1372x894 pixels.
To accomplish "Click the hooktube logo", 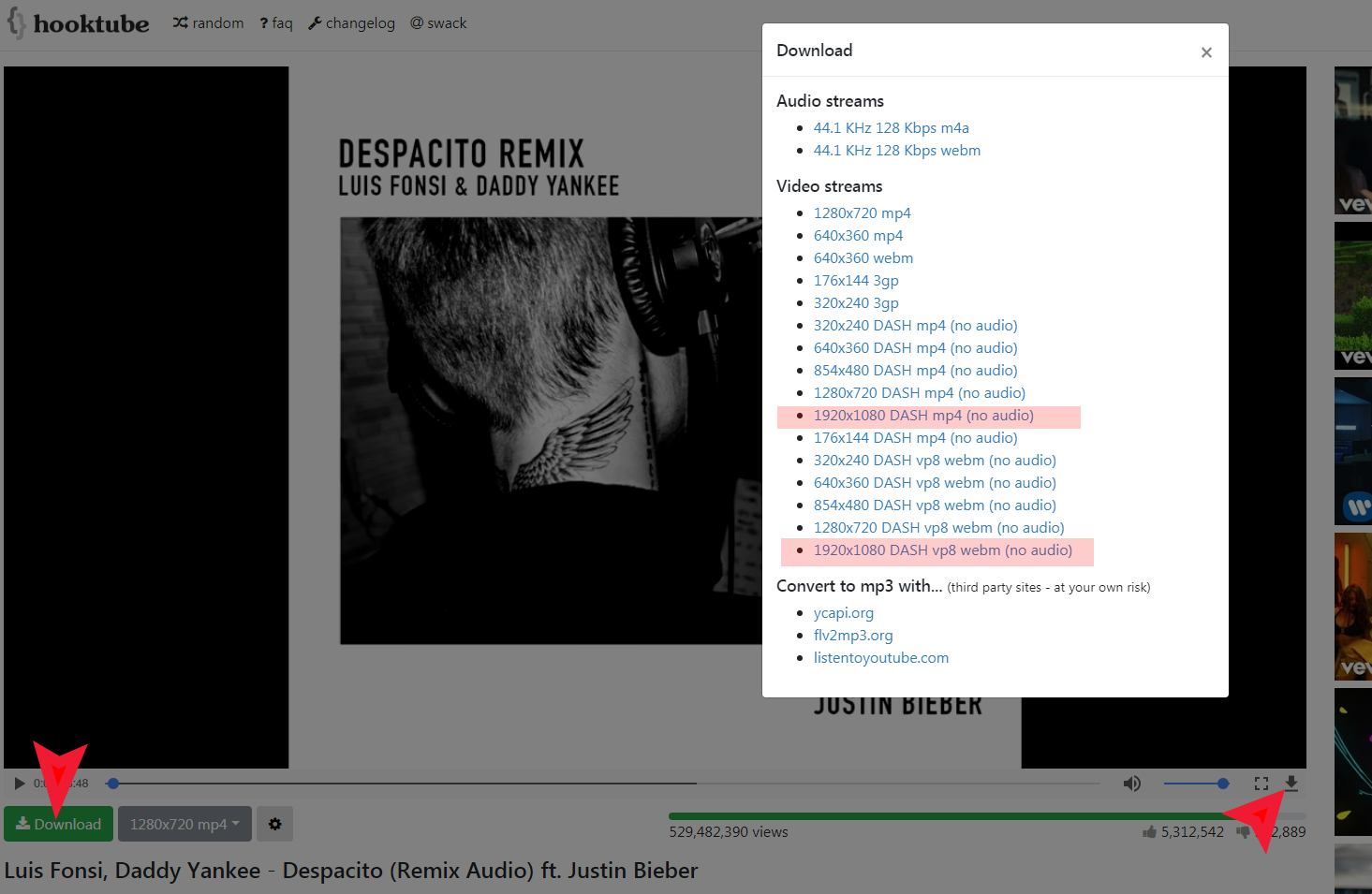I will [x=79, y=23].
